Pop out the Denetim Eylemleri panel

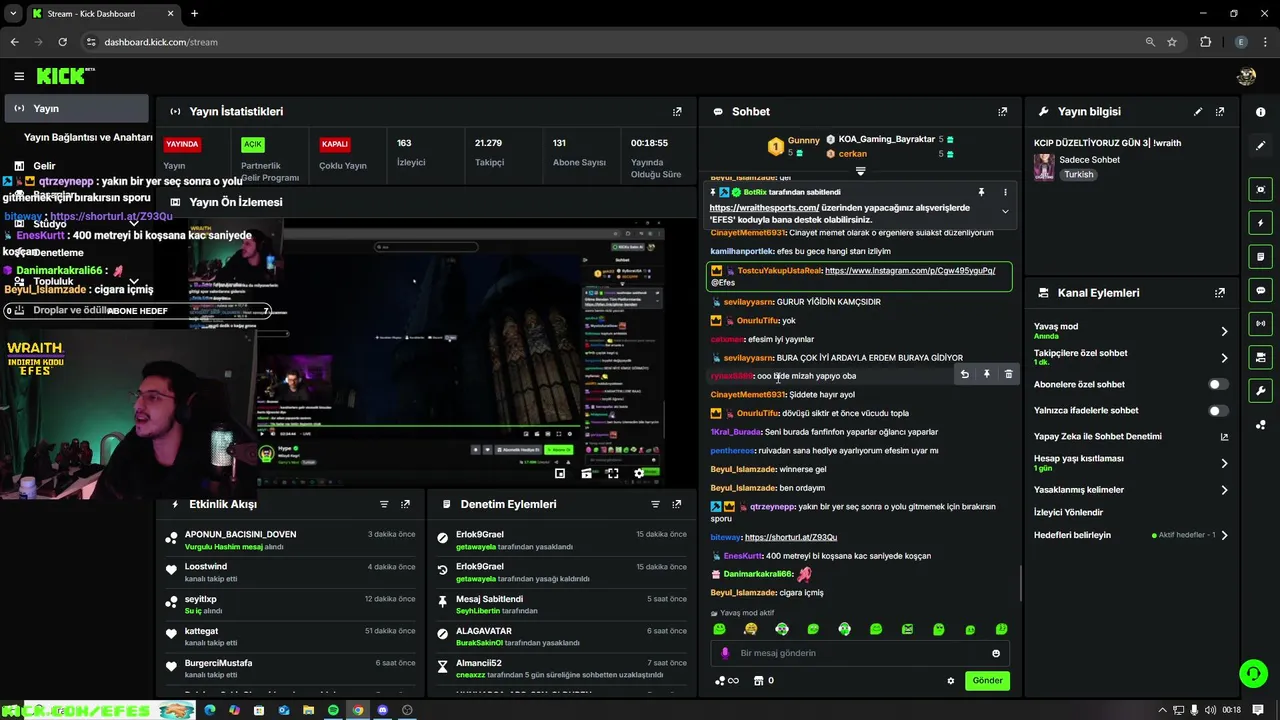point(677,504)
